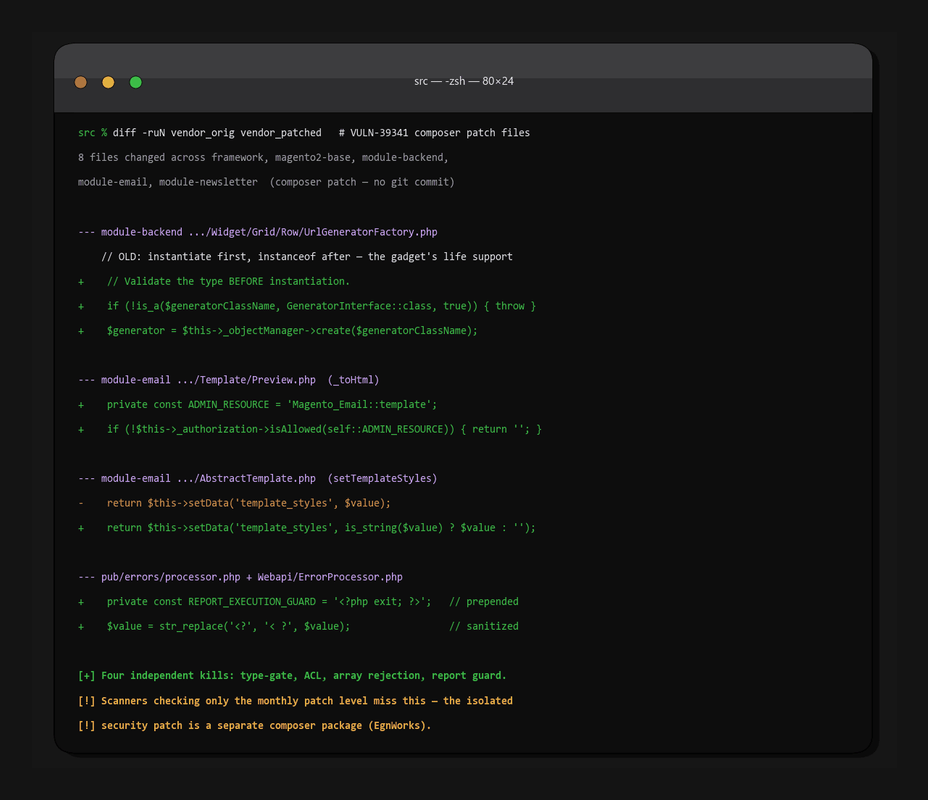This screenshot has height=800, width=928.
Task: Minimize the terminal using the yellow button
Action: [108, 82]
